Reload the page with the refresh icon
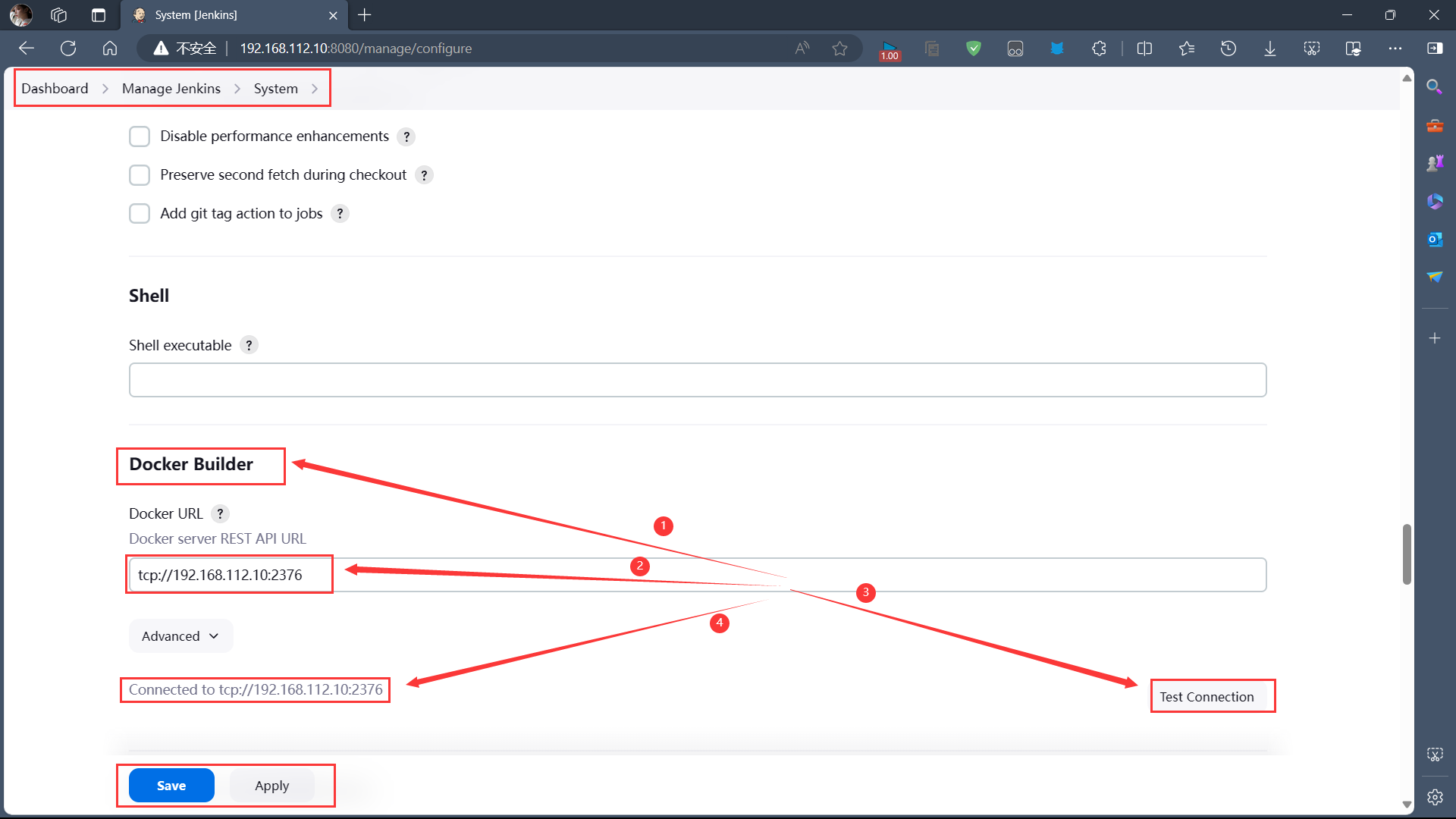Viewport: 1456px width, 819px height. pos(68,48)
